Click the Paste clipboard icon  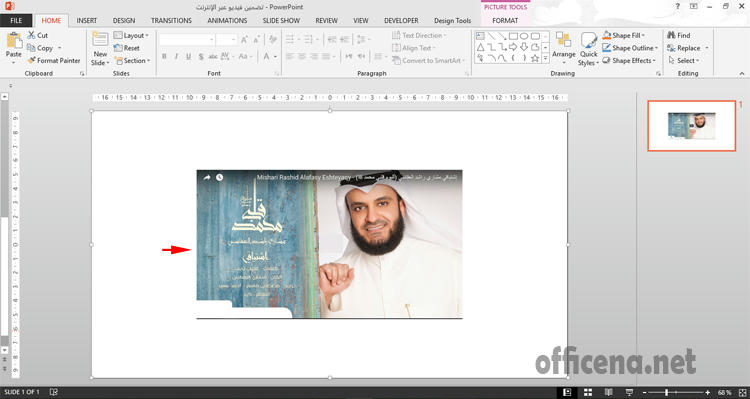point(14,41)
